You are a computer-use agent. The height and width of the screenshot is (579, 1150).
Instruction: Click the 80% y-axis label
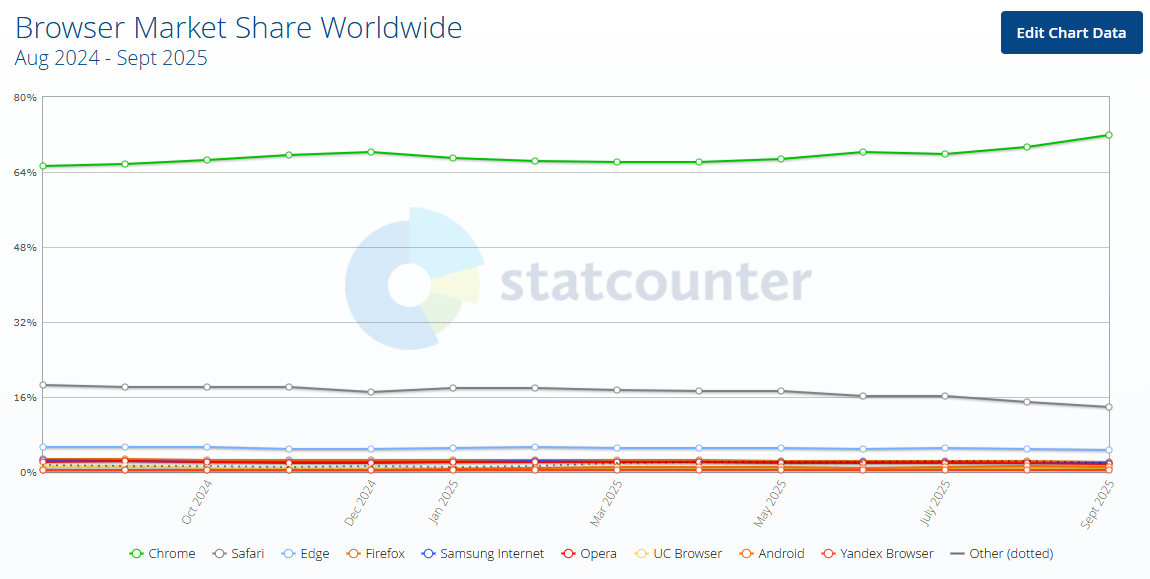click(x=24, y=98)
